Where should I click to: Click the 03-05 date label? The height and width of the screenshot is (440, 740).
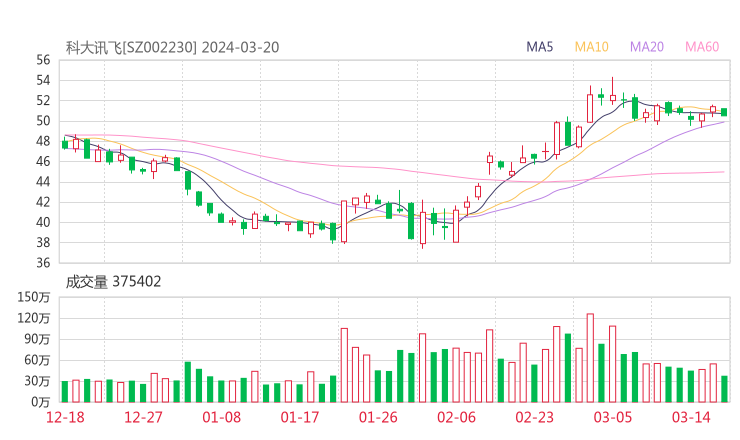pos(613,417)
